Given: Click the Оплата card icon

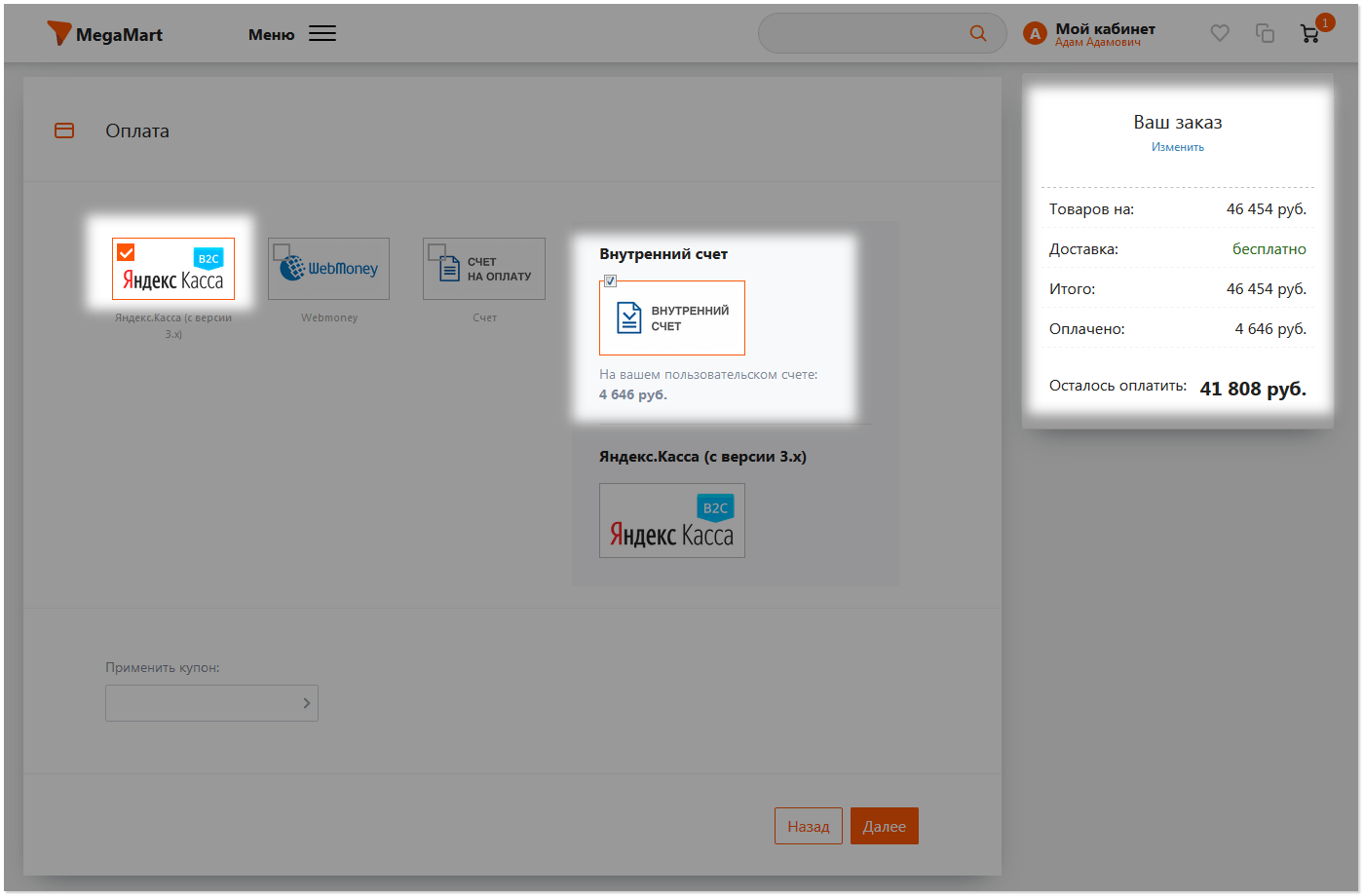Looking at the screenshot, I should [x=64, y=131].
